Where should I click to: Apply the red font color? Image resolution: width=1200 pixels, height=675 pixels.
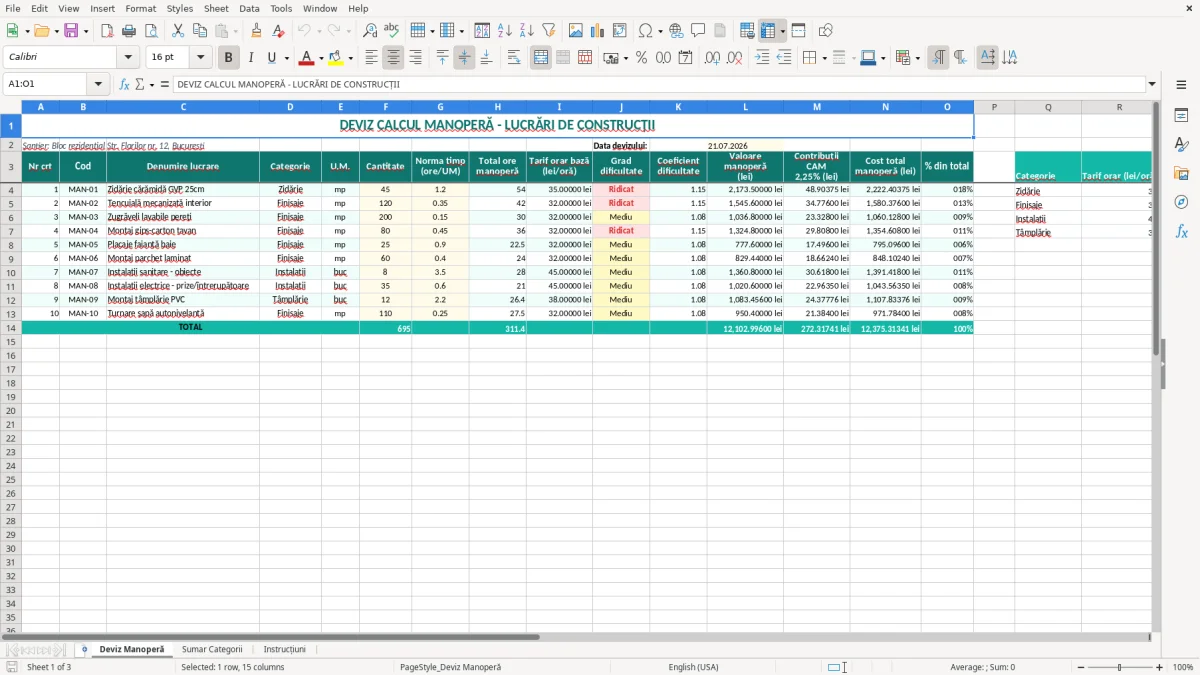coord(307,58)
